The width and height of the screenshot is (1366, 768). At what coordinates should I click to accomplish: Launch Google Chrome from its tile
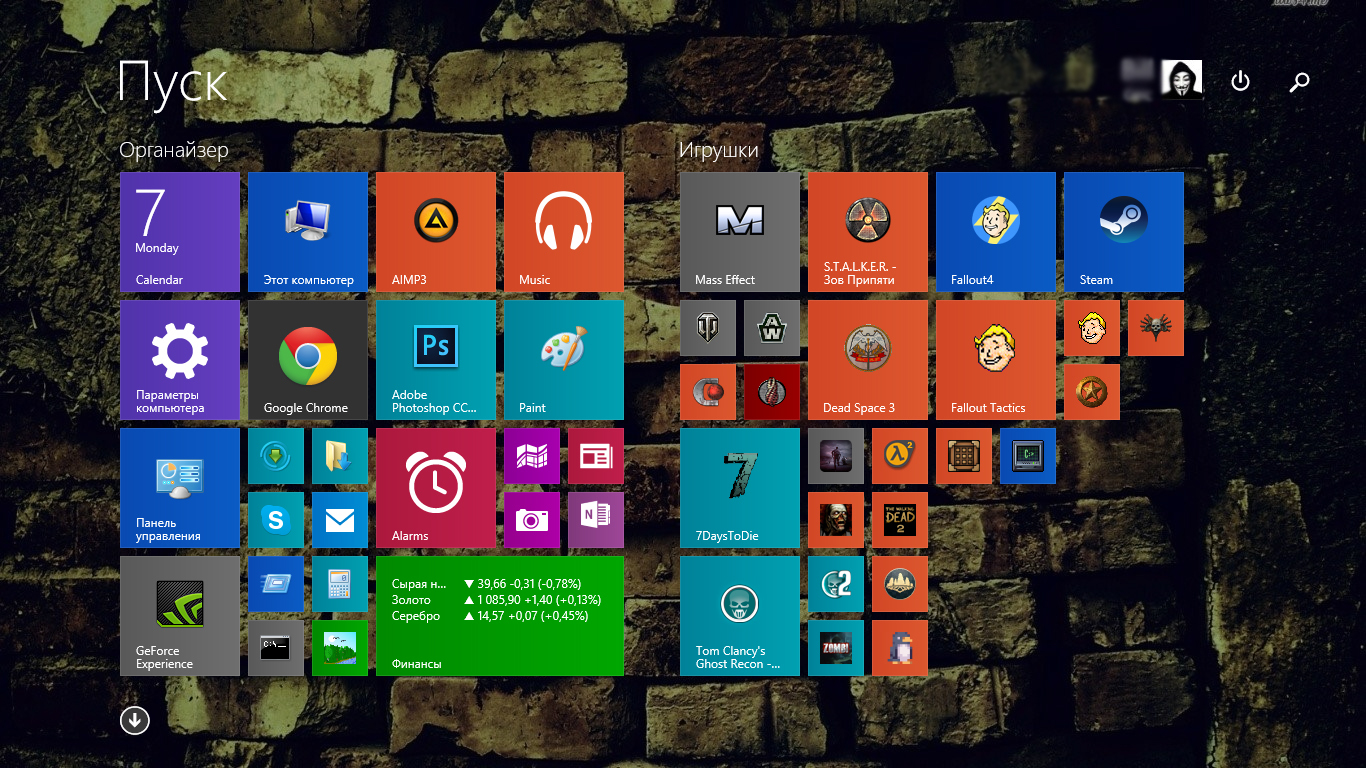(307, 359)
